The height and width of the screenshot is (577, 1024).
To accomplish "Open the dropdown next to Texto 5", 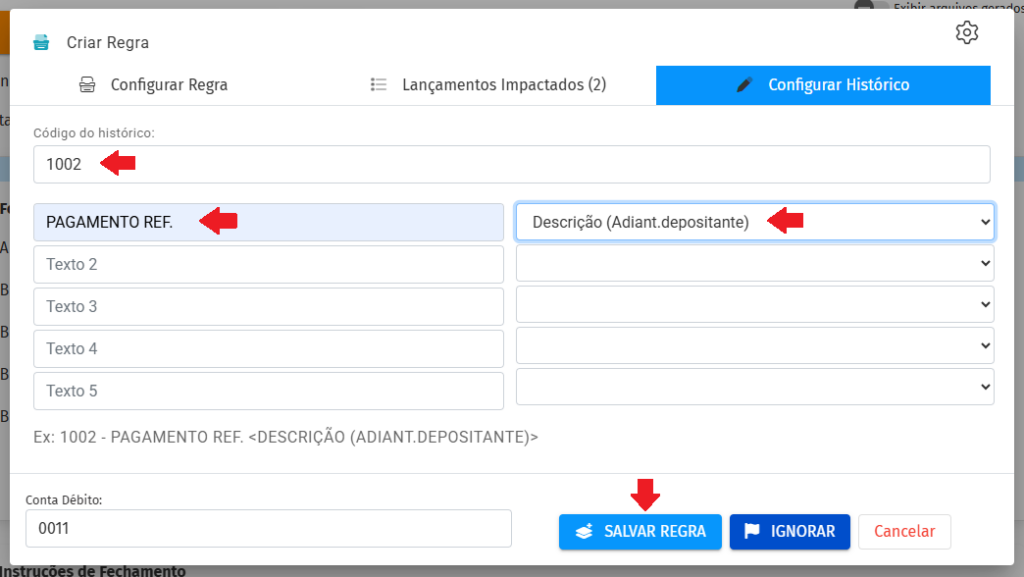I will (x=754, y=387).
